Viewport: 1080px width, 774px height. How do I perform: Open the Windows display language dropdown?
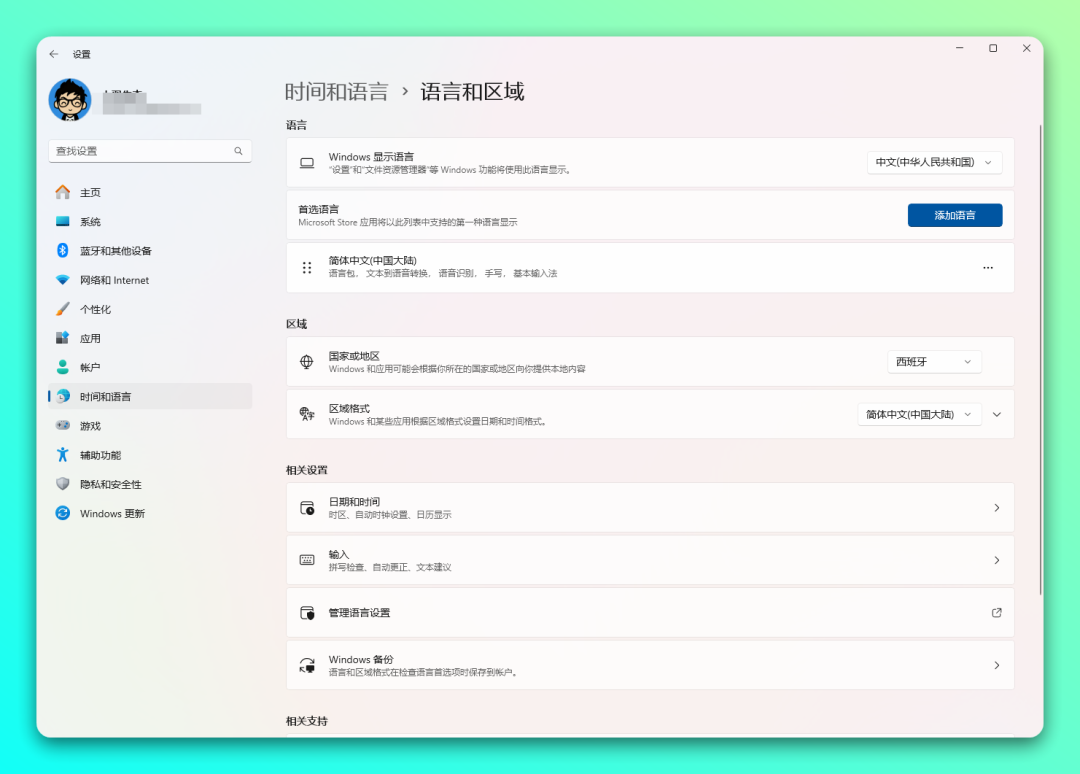[934, 162]
